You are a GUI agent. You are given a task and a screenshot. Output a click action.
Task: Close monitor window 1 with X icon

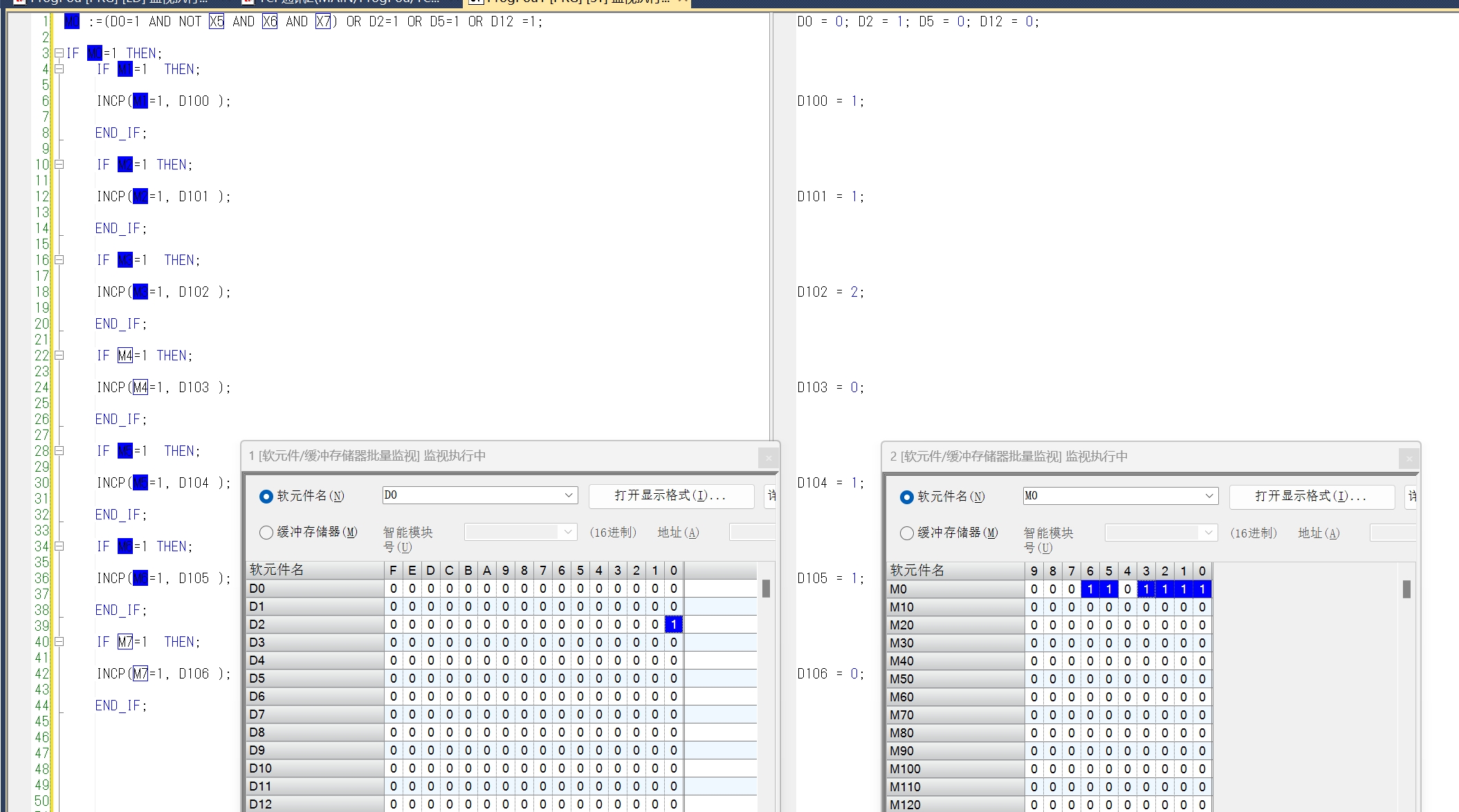768,457
